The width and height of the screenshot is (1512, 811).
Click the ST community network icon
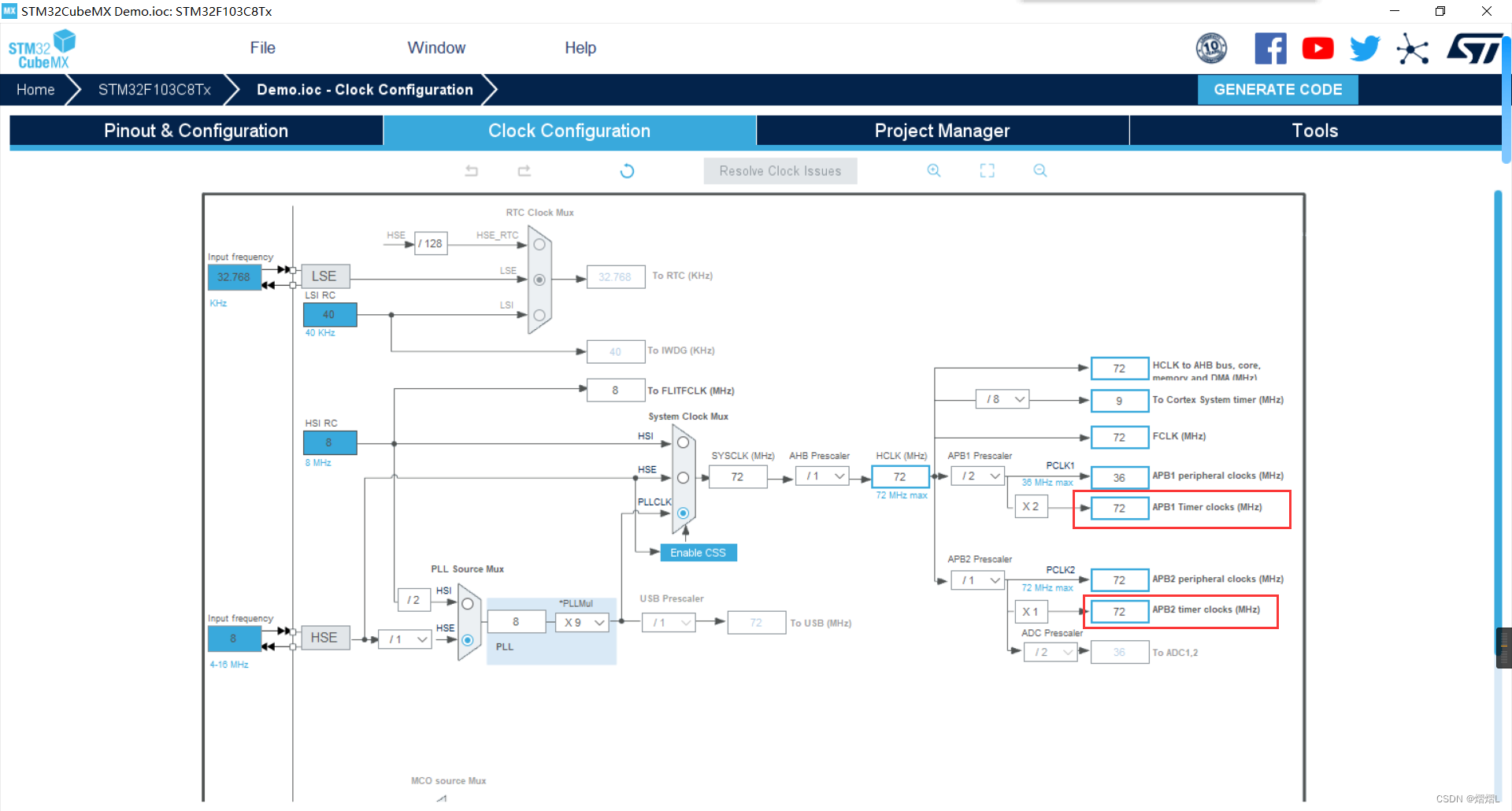tap(1412, 49)
